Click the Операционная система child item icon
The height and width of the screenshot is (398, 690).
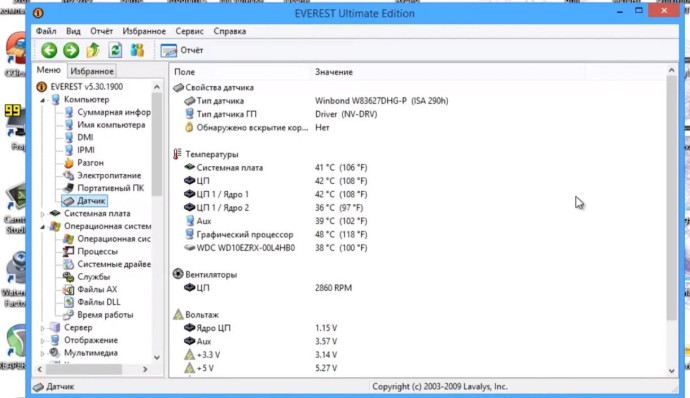[69, 239]
